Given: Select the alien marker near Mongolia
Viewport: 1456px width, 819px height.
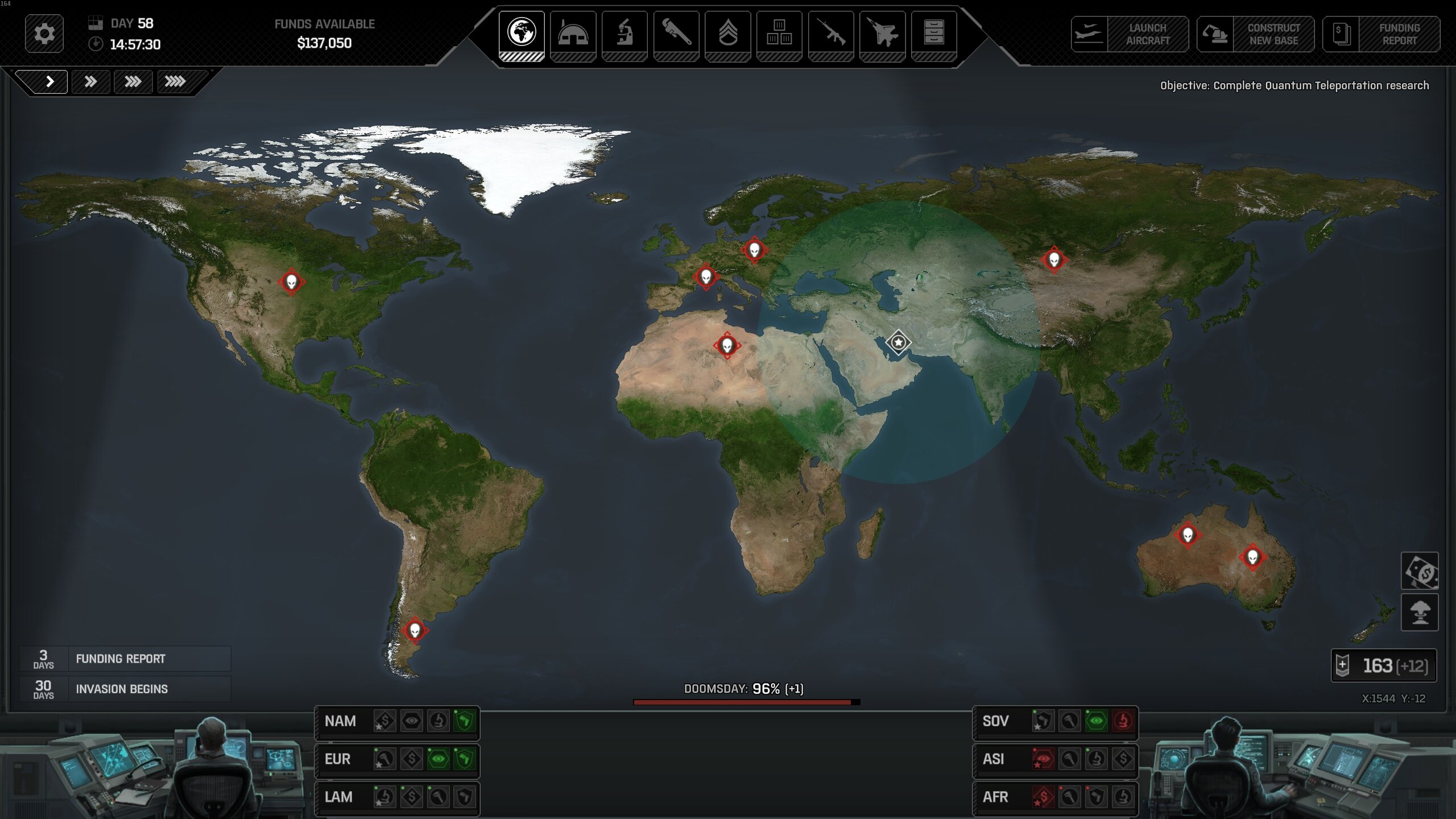Looking at the screenshot, I should [1054, 260].
